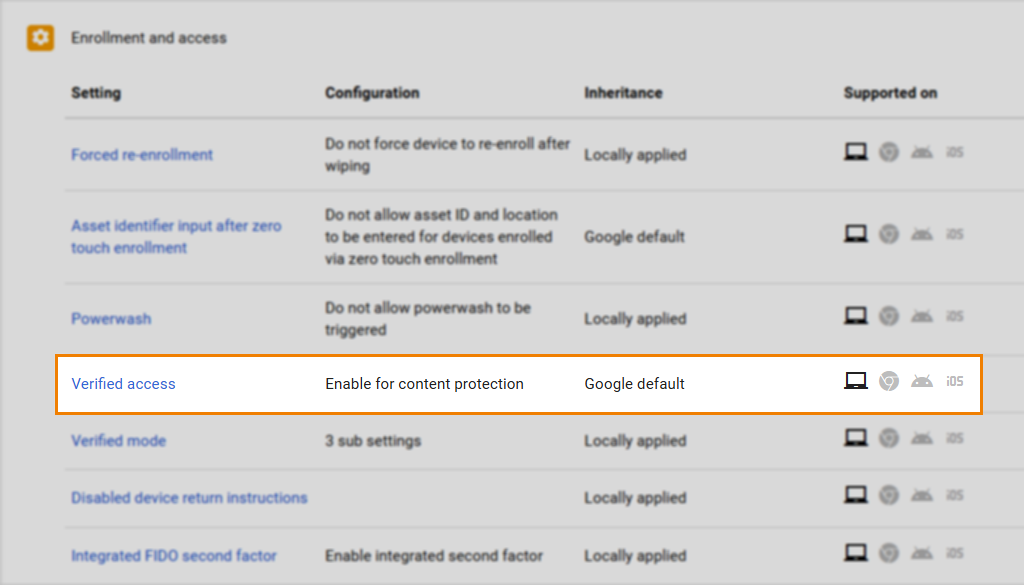Open the Forced re-enrollment setting
This screenshot has width=1024, height=585.
pos(142,155)
